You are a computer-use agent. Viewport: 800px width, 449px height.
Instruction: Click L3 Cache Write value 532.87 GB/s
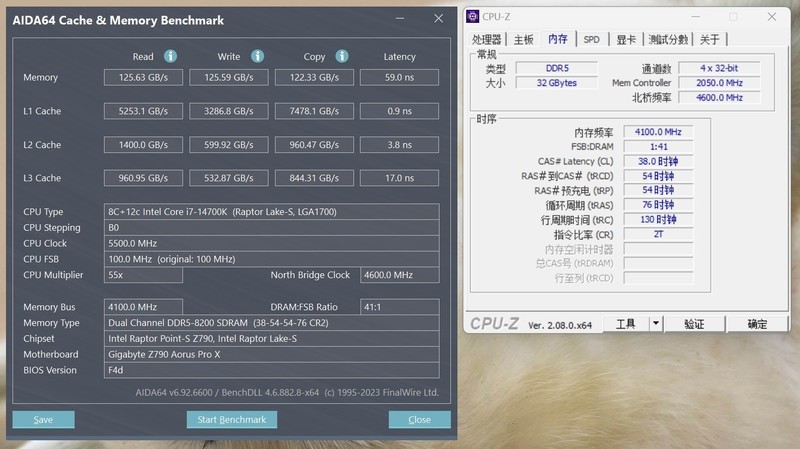coord(229,178)
